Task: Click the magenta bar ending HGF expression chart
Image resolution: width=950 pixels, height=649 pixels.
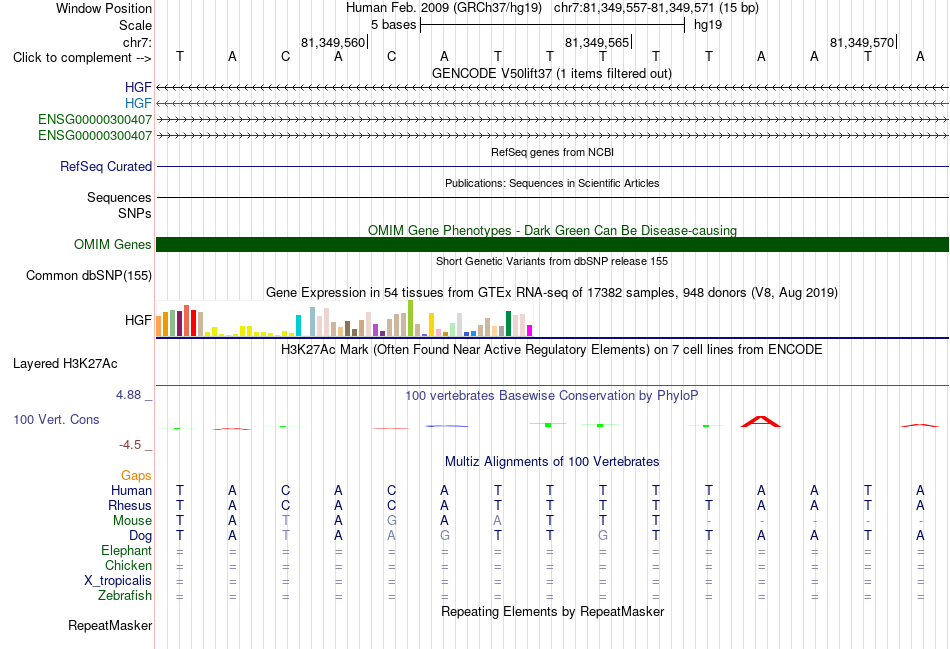Action: pyautogui.click(x=529, y=331)
